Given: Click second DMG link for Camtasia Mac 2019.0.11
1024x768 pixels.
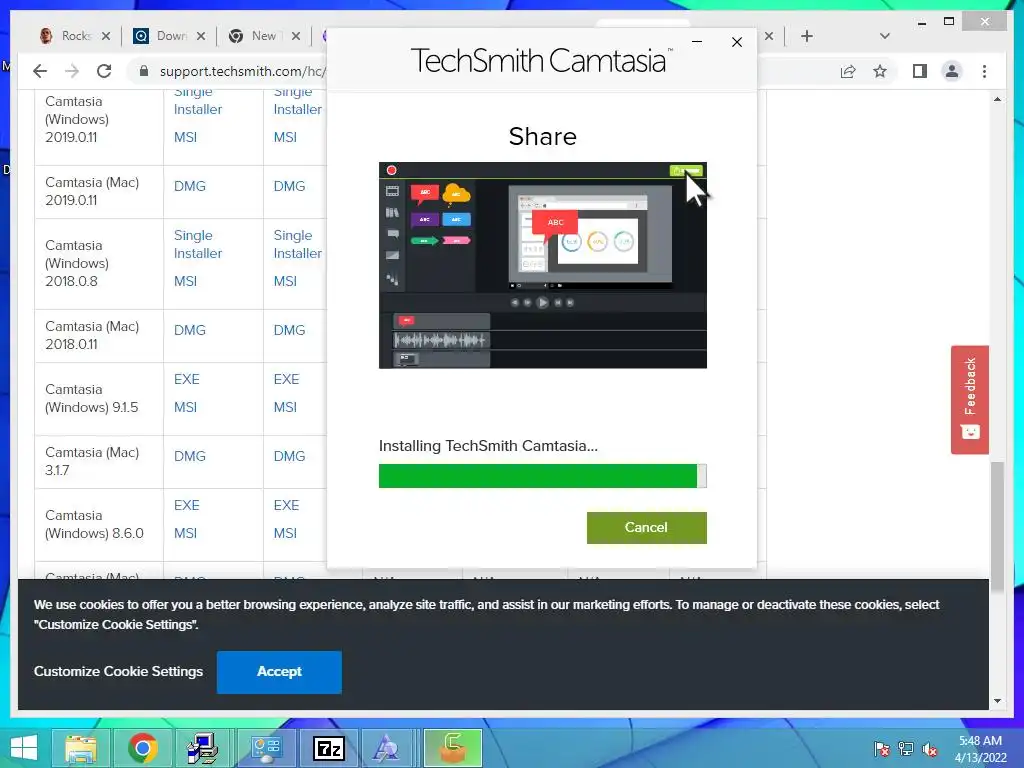Looking at the screenshot, I should [289, 186].
